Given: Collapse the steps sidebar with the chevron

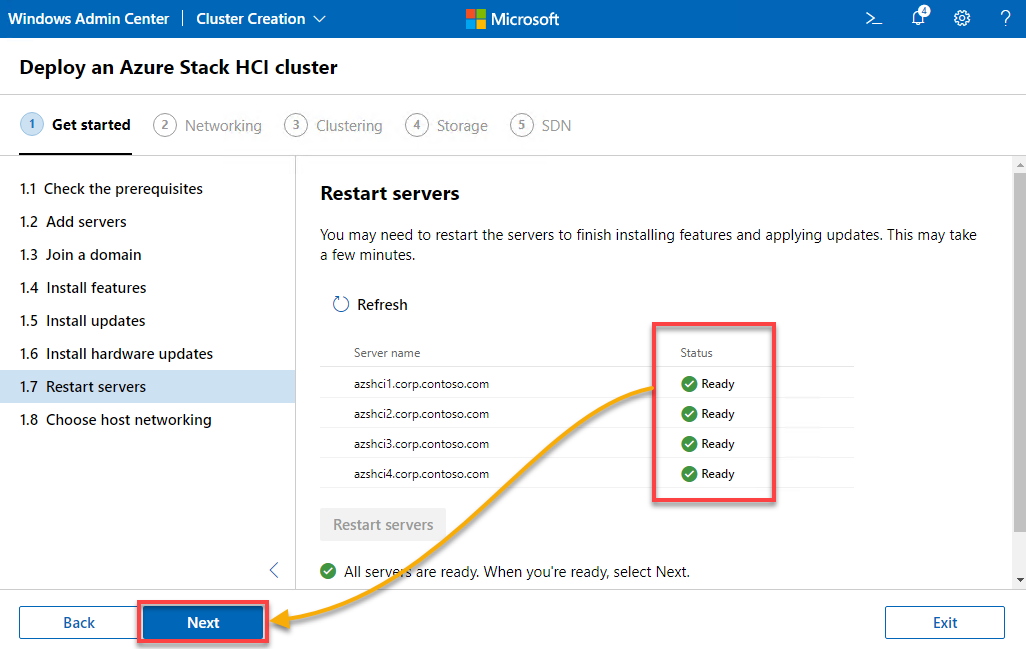Looking at the screenshot, I should click(x=274, y=570).
